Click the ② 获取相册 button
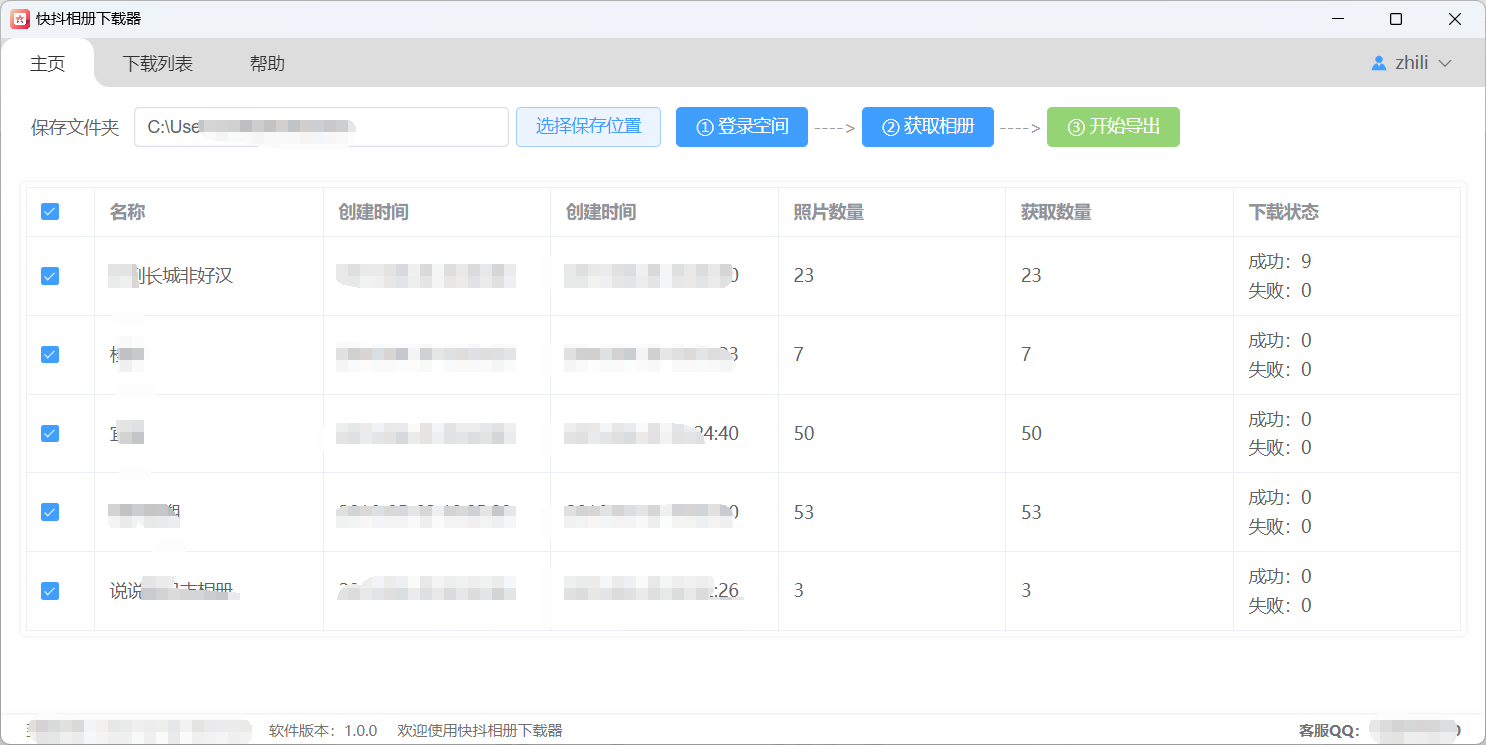Viewport: 1486px width, 745px height. 928,127
